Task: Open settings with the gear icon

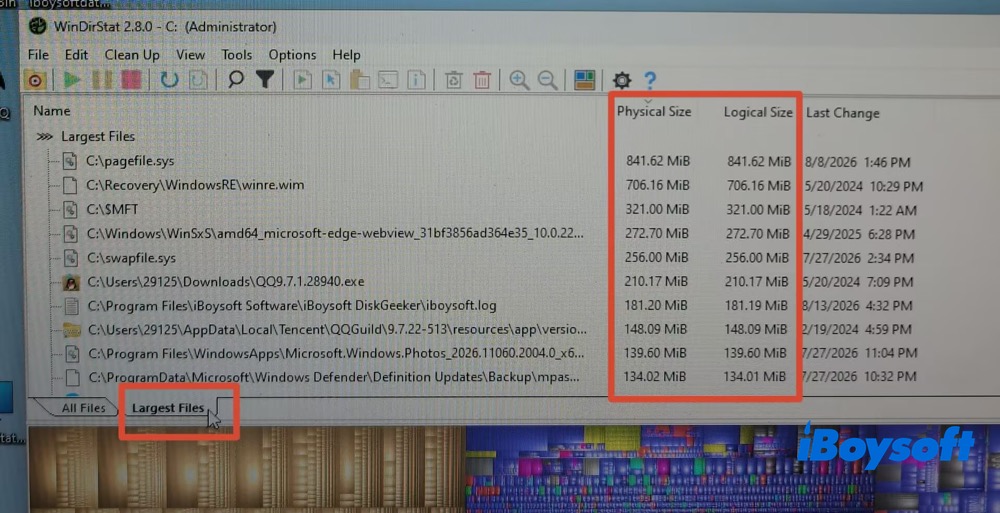Action: click(622, 80)
